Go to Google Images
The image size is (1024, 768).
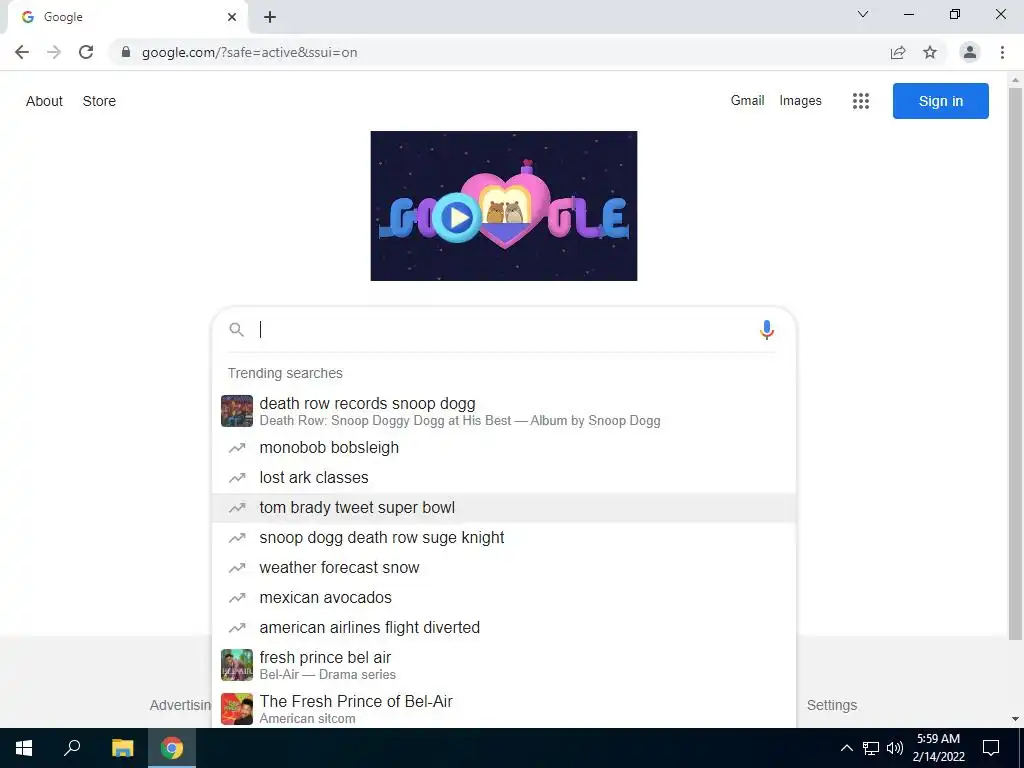801,101
